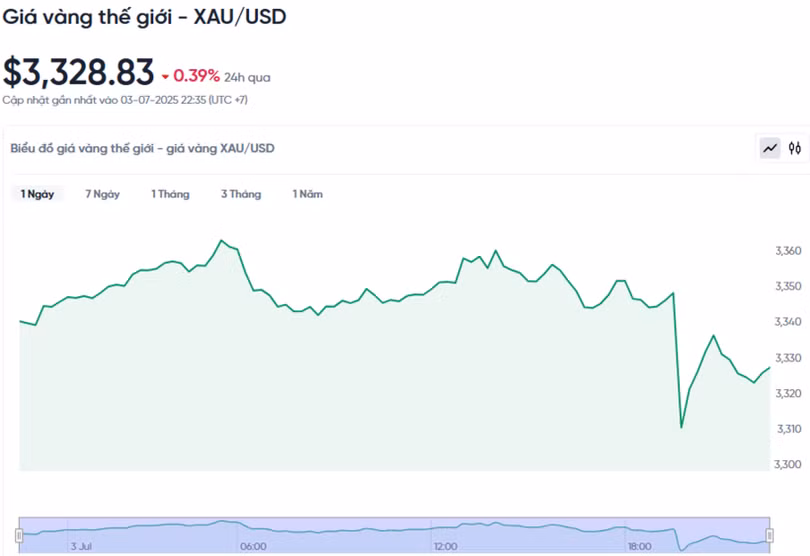Select the 1 Năm time range

(307, 194)
